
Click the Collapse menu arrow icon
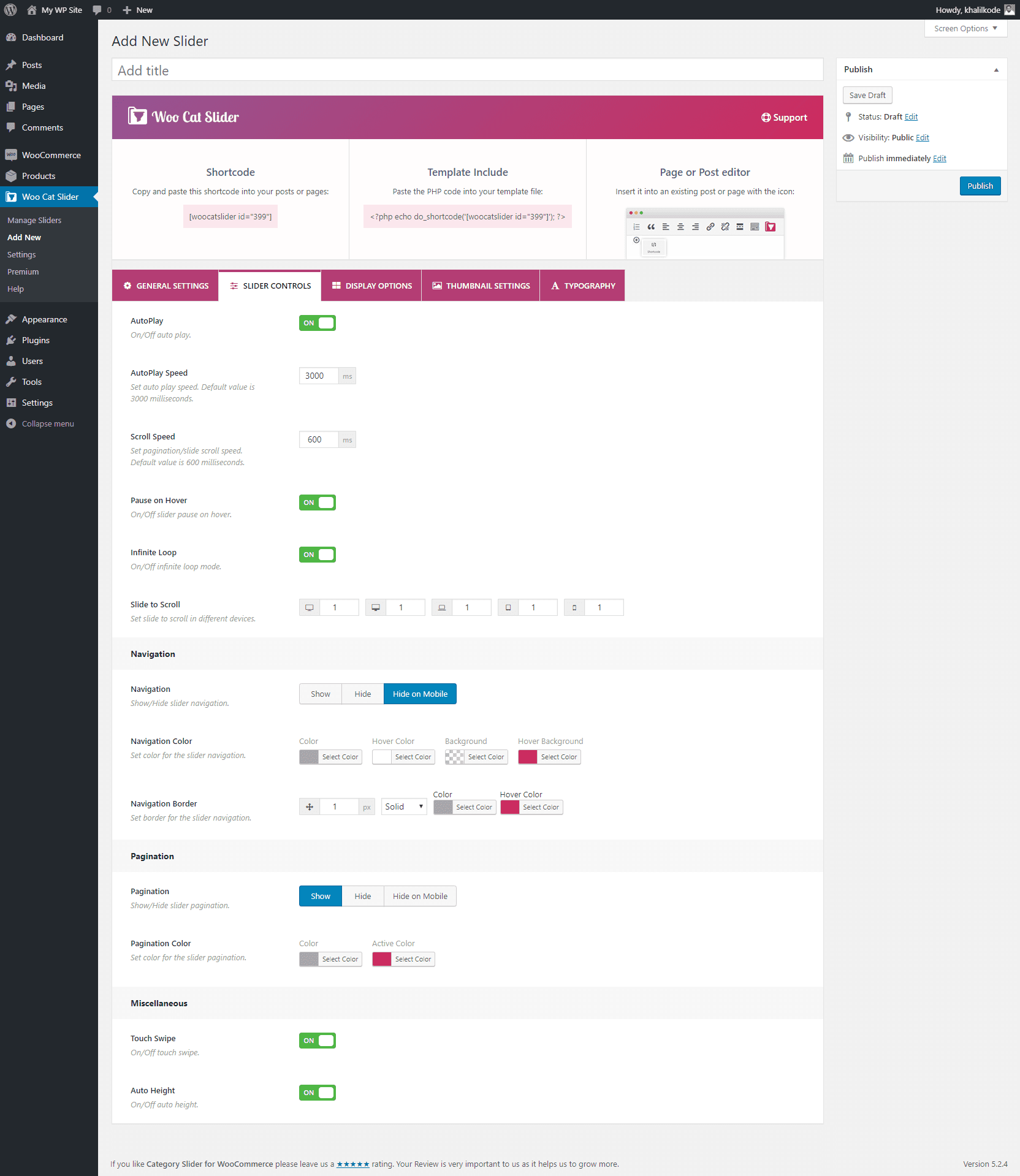[11, 423]
